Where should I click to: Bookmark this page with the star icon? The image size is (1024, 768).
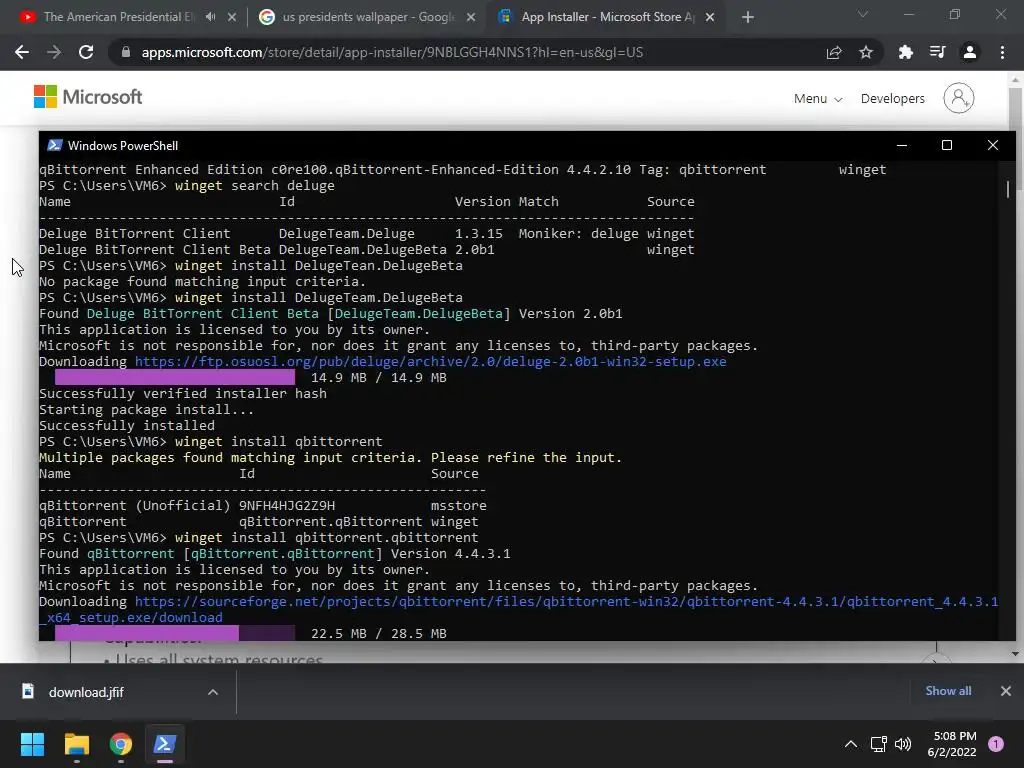[866, 52]
